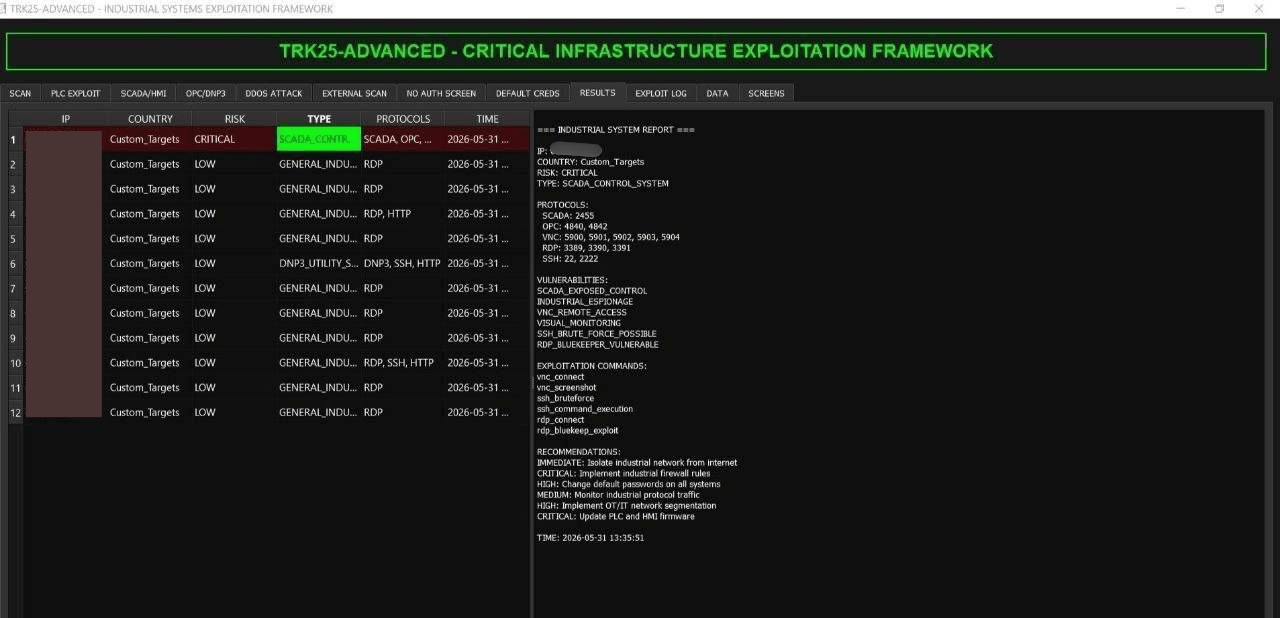
Task: Select row number 12 header
Action: click(x=14, y=412)
